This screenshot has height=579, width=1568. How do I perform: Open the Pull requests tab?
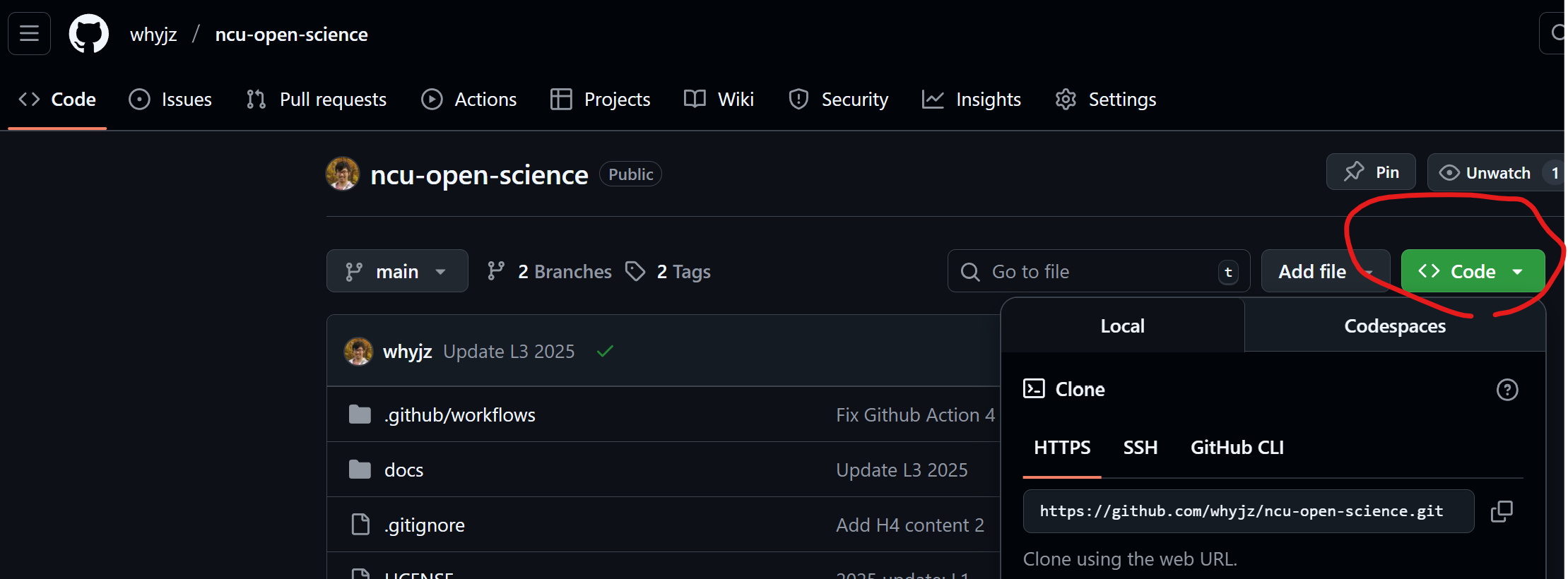[317, 99]
